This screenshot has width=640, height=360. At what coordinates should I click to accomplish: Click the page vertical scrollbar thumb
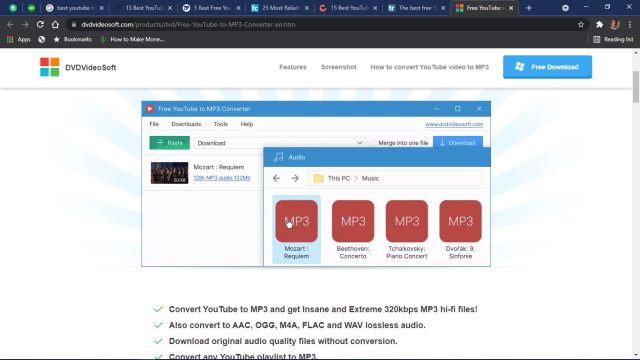point(636,87)
